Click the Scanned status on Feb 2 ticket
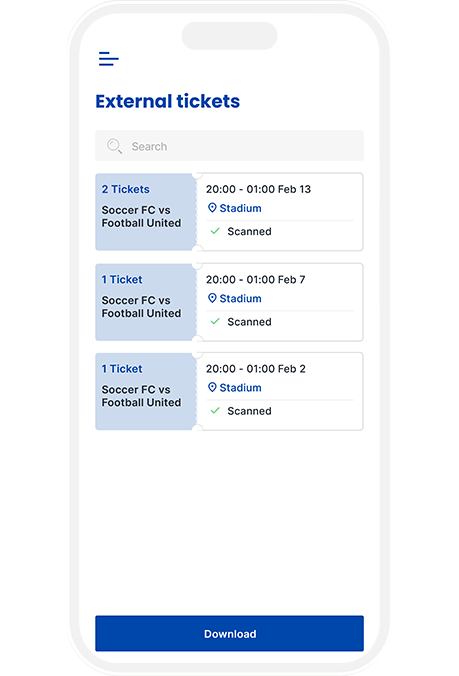This screenshot has width=459, height=676. coord(250,411)
